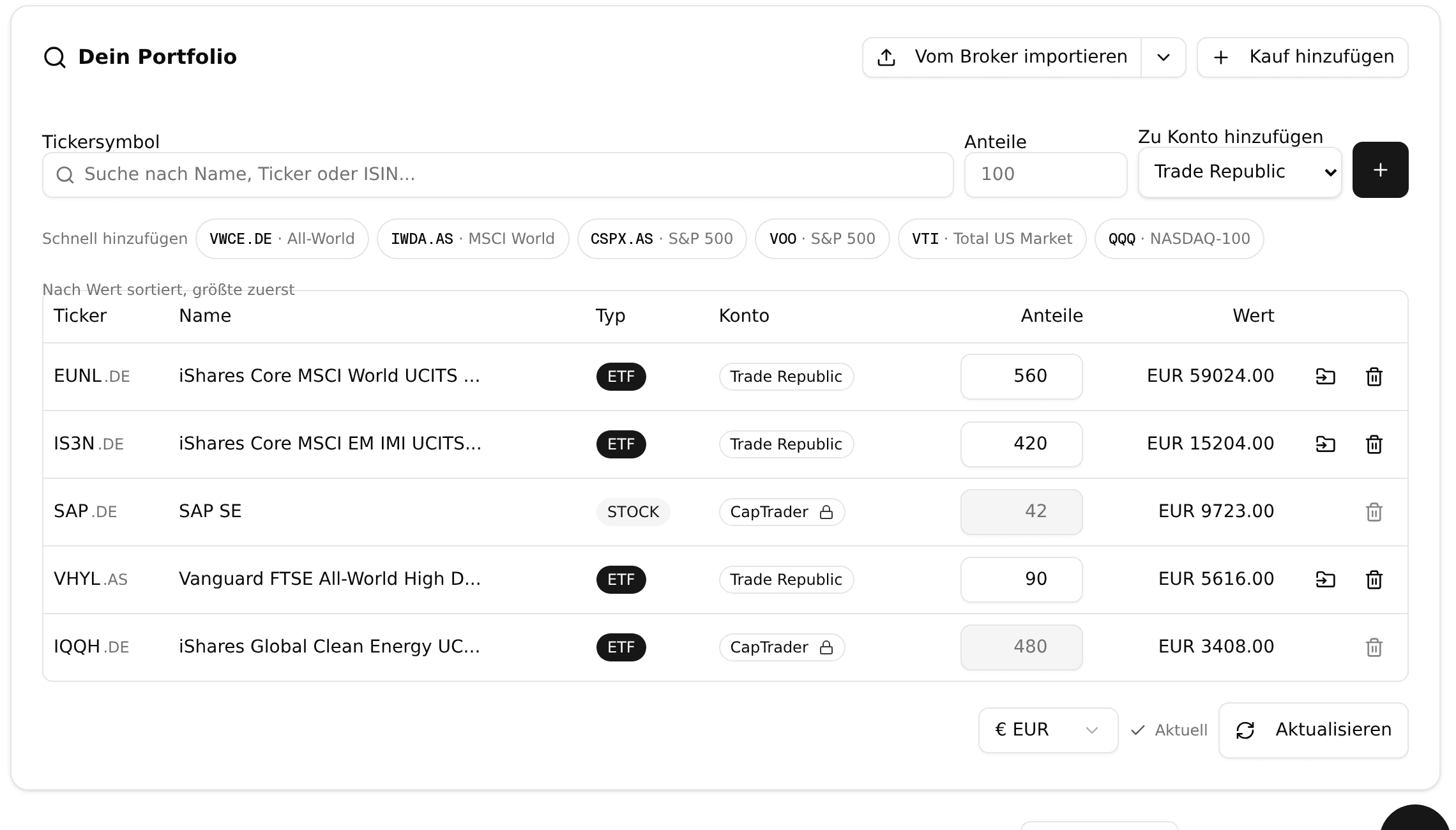Click Vom Broker importieren button

click(1002, 57)
